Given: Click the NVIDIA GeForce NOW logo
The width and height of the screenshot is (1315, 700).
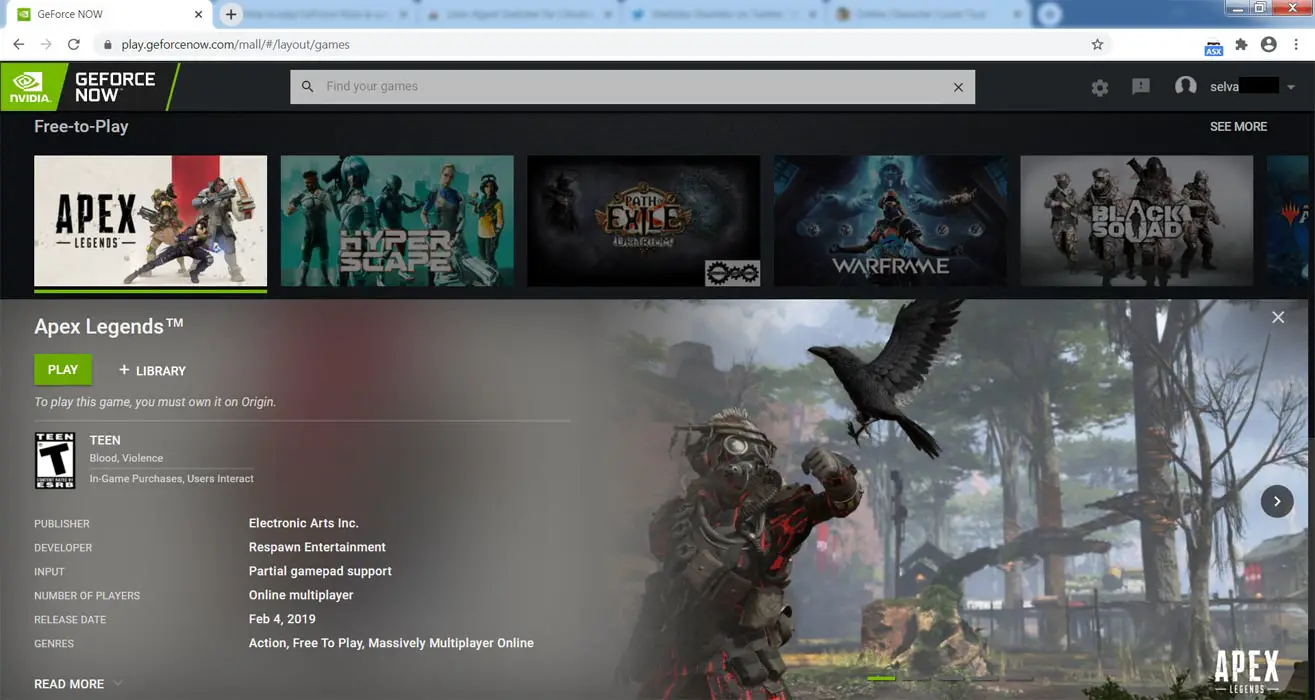Looking at the screenshot, I should (88, 86).
